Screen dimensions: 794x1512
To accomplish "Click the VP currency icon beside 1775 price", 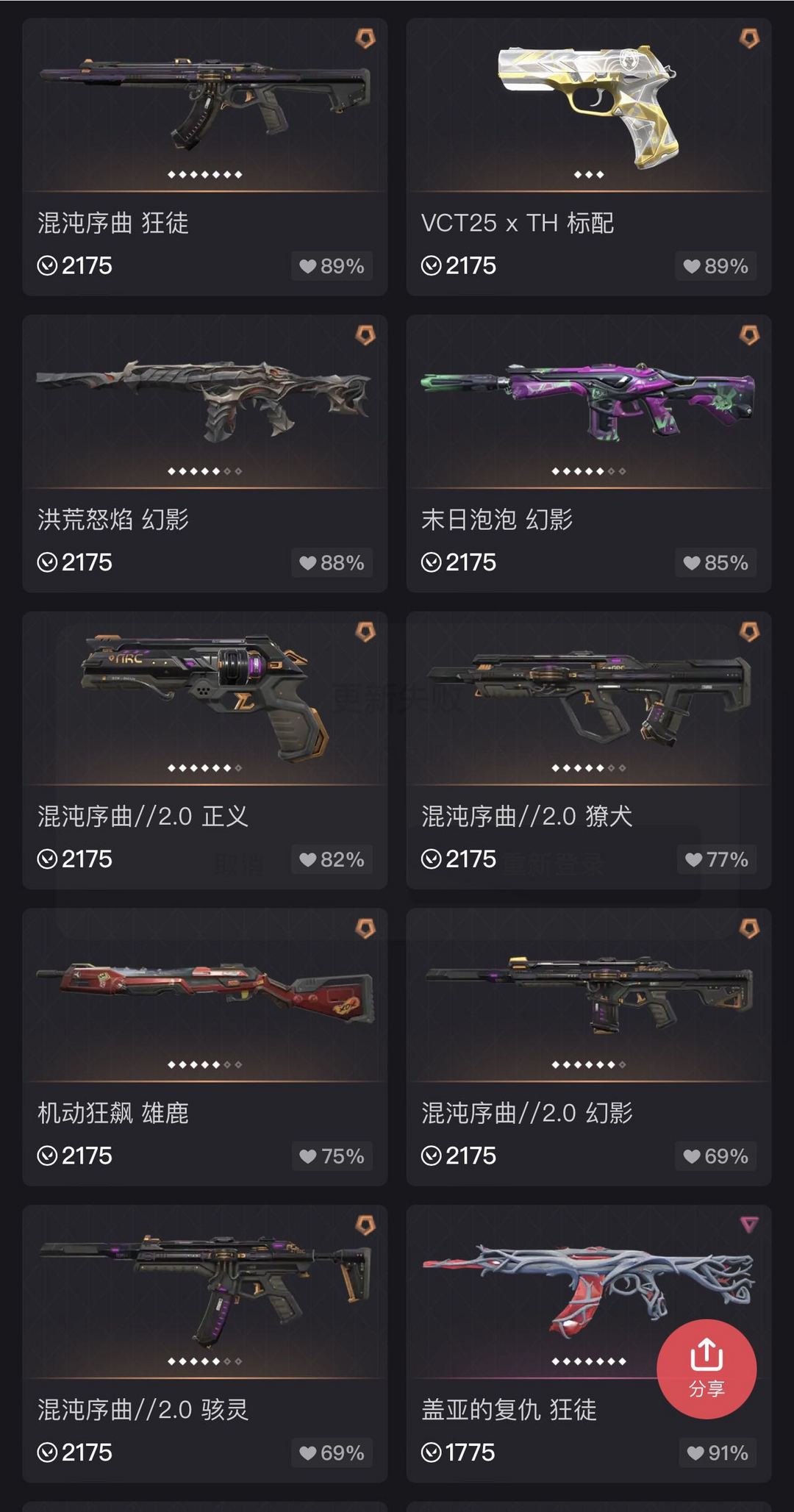I will click(432, 1452).
